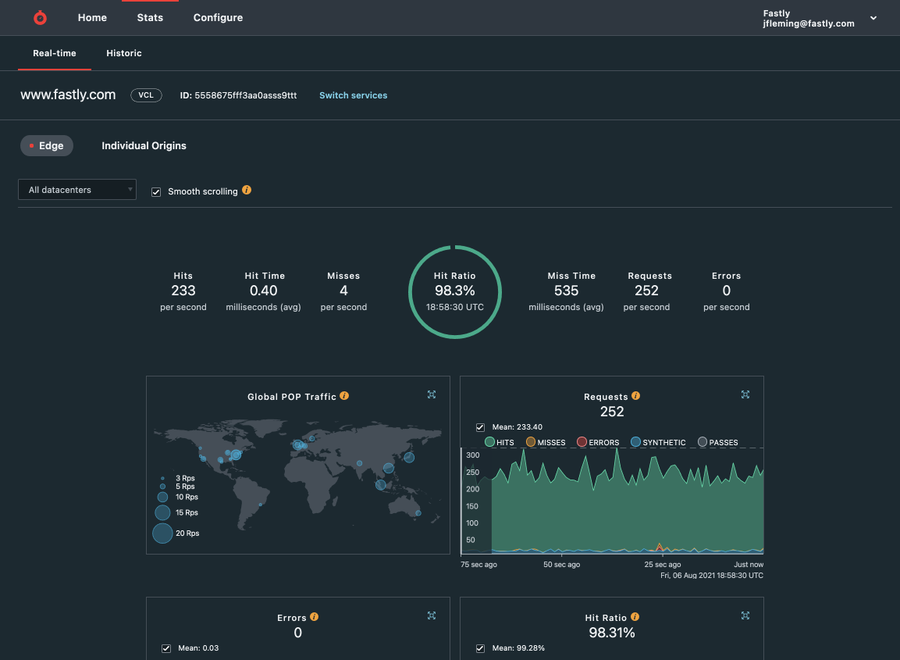This screenshot has height=660, width=900.
Task: Expand the Errors chart panel
Action: click(x=432, y=615)
